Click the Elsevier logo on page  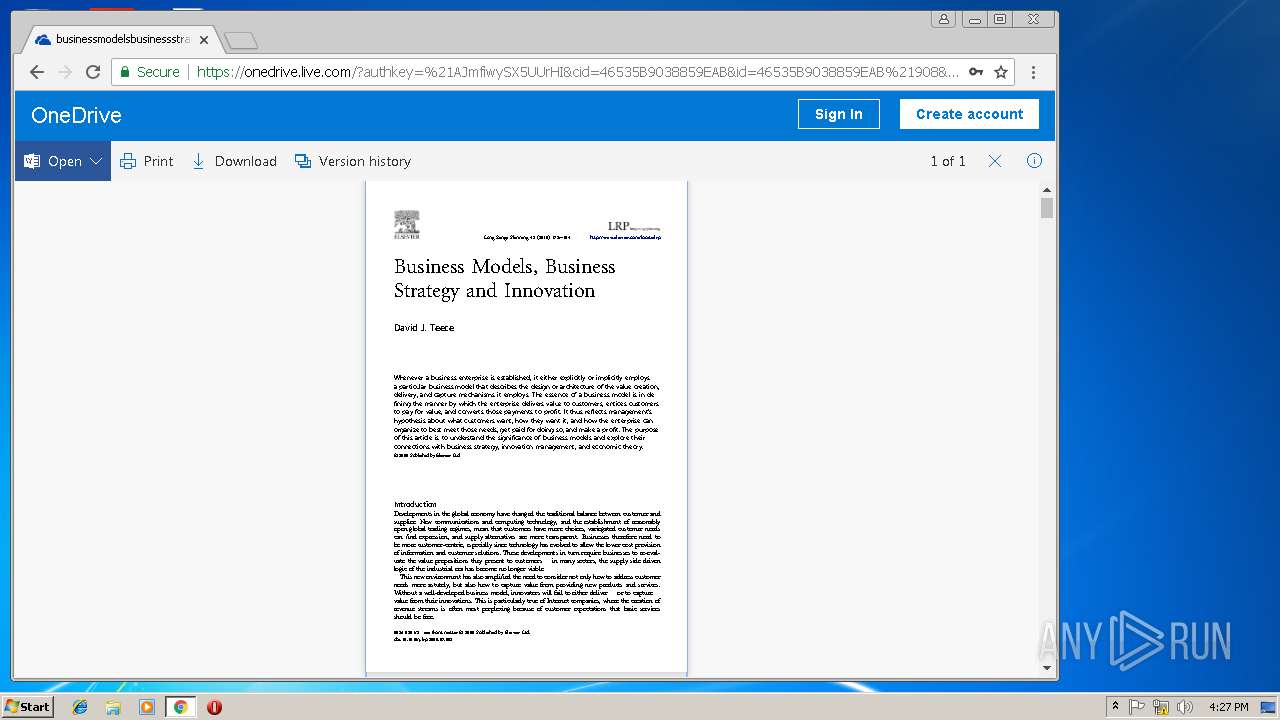tap(407, 225)
